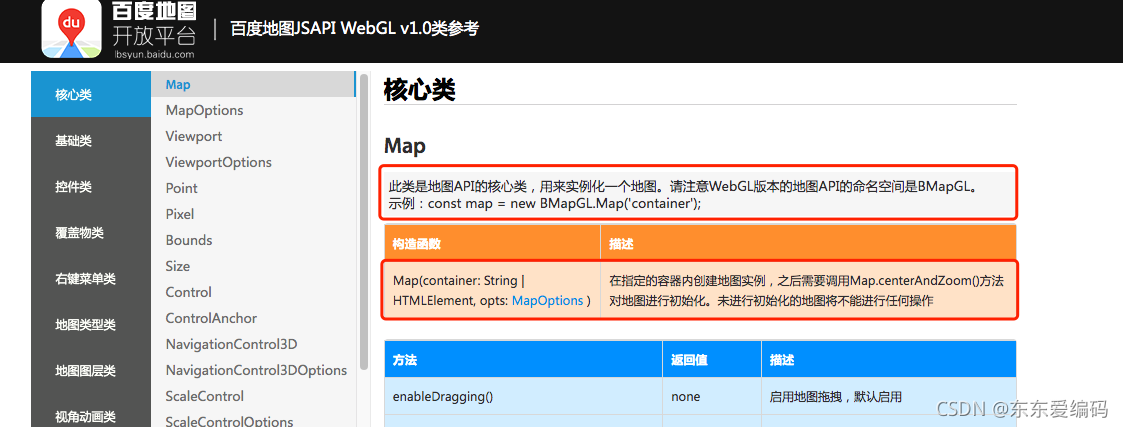Image resolution: width=1123 pixels, height=427 pixels.
Task: Click the enableDragging() method cell
Action: pyautogui.click(x=524, y=396)
